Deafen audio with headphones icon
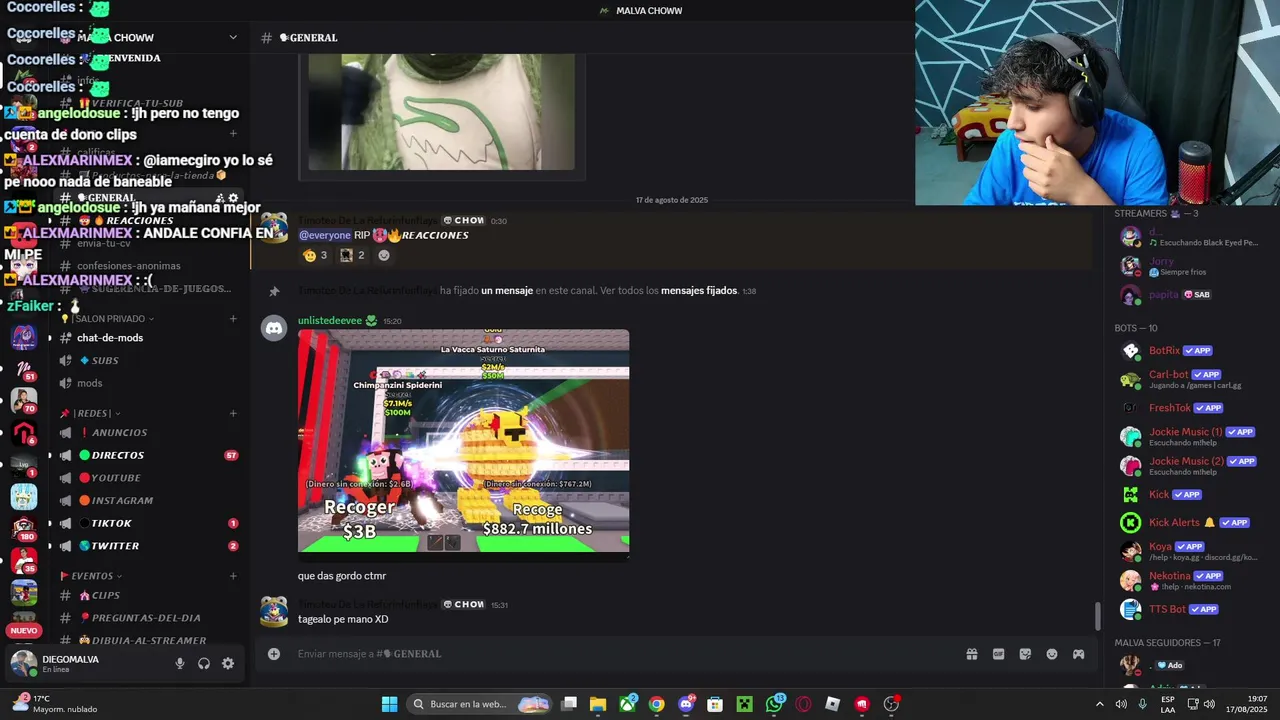 tap(204, 663)
